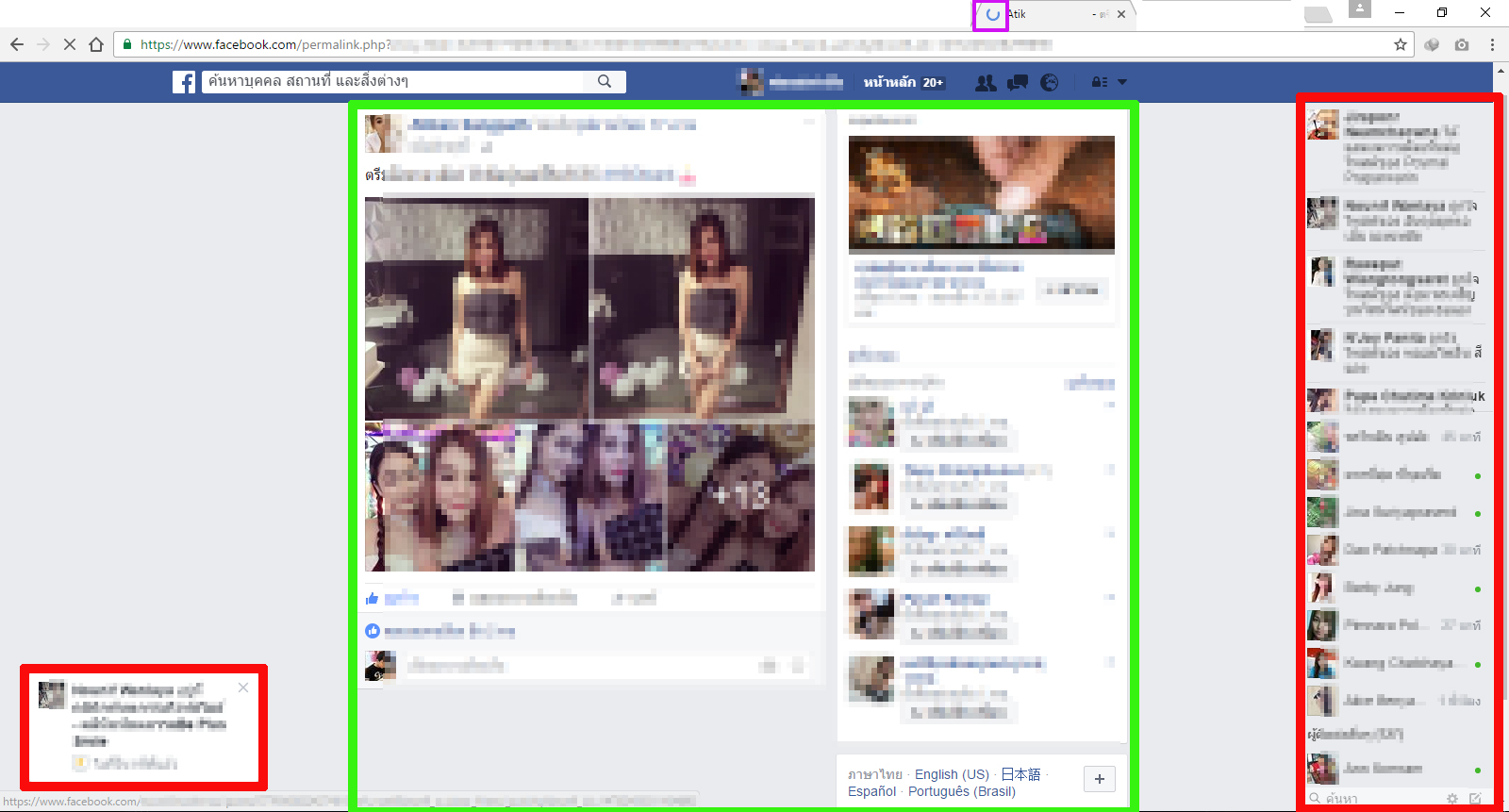Dismiss the notification popup with its X
This screenshot has width=1509, height=812.
(243, 688)
